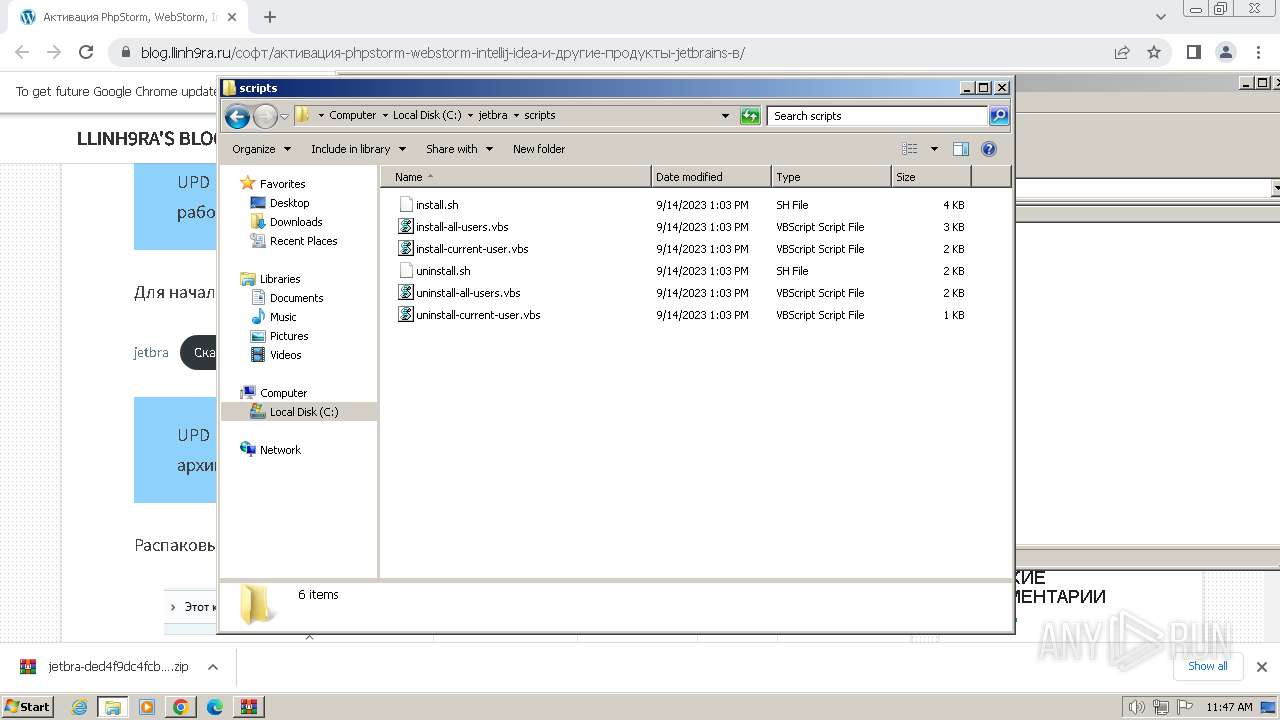The height and width of the screenshot is (720, 1280).
Task: Open a new Chrome tab
Action: coord(270,17)
